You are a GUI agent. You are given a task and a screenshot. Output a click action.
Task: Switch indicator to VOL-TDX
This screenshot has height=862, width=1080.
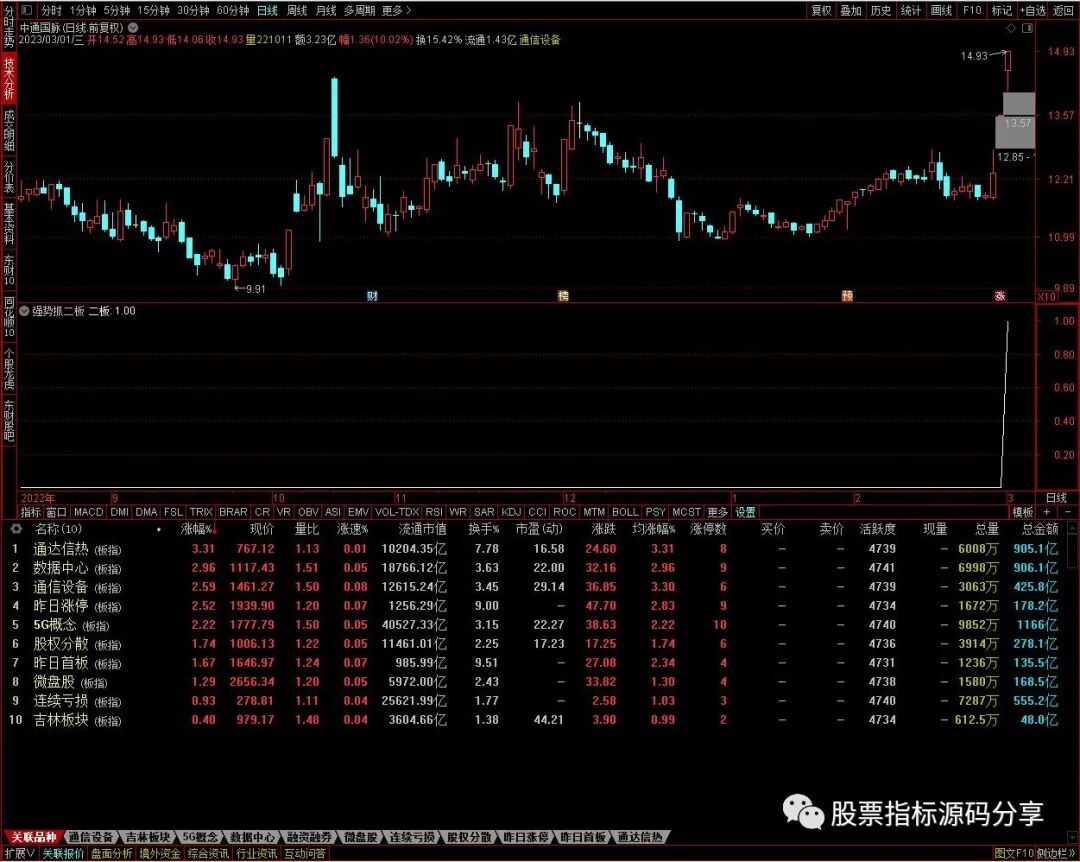click(x=397, y=512)
